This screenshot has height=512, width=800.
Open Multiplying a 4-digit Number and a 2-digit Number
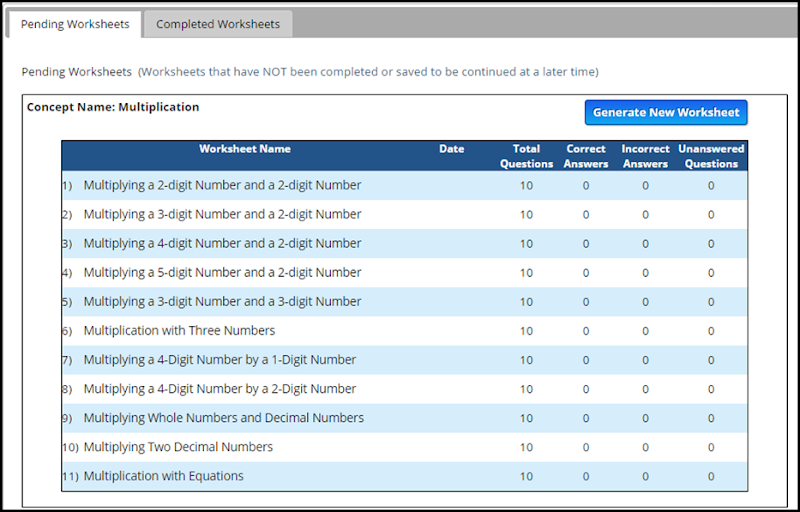pyautogui.click(x=222, y=243)
